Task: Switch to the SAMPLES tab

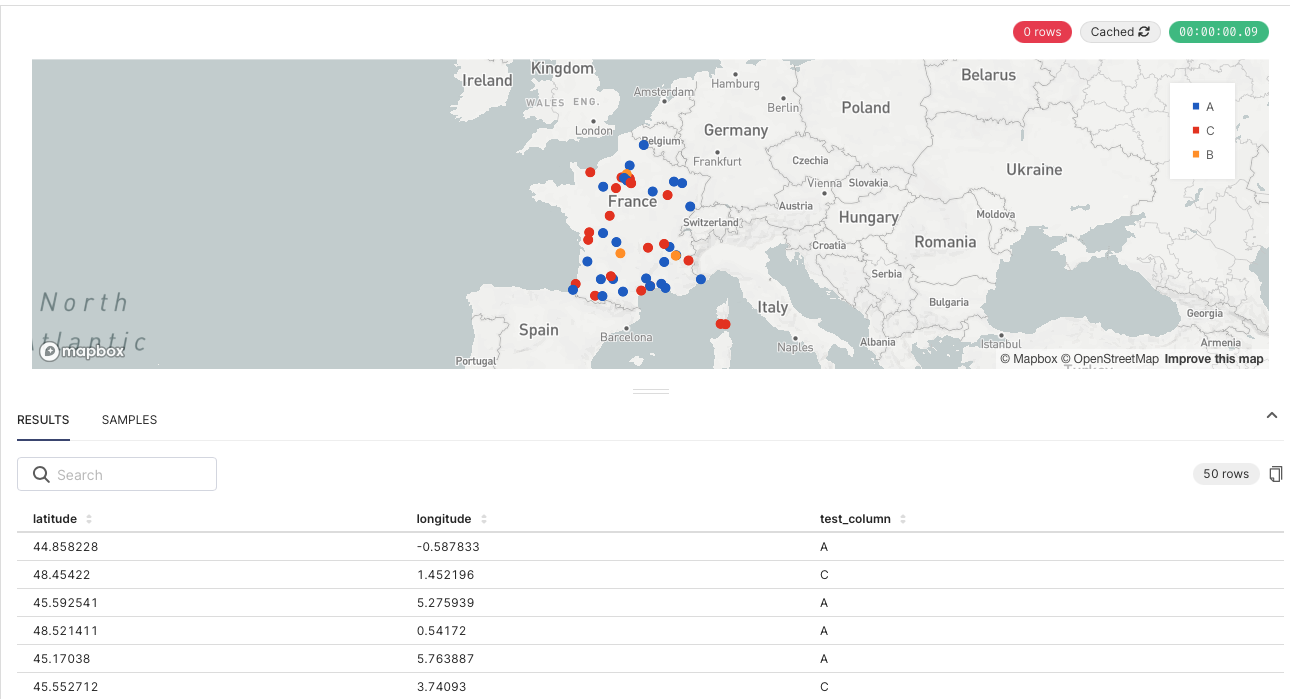Action: coord(129,420)
